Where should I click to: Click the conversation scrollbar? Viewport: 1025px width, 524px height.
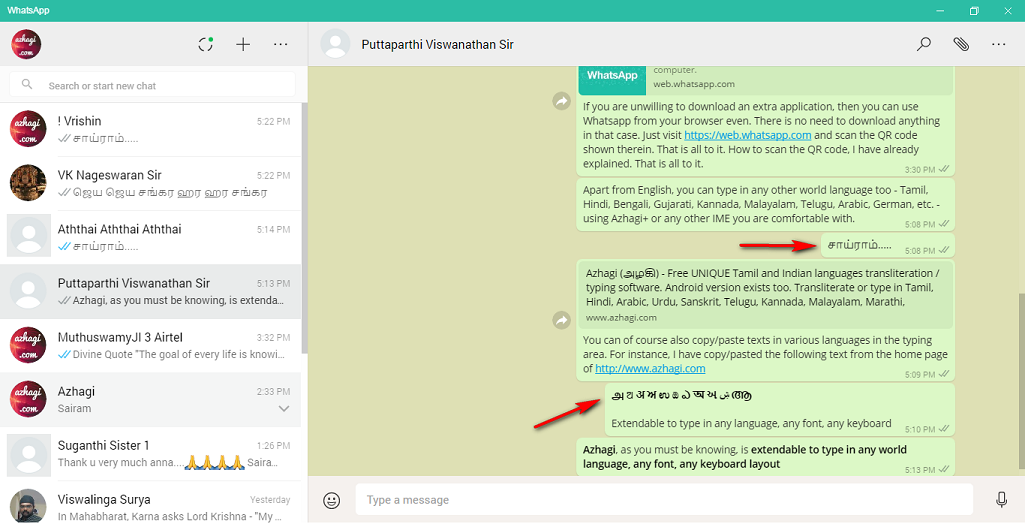(x=1022, y=380)
